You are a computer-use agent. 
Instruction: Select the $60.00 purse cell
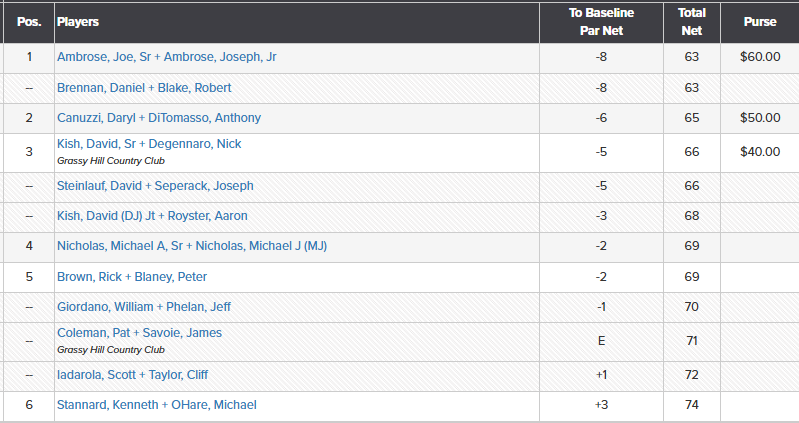coord(760,57)
